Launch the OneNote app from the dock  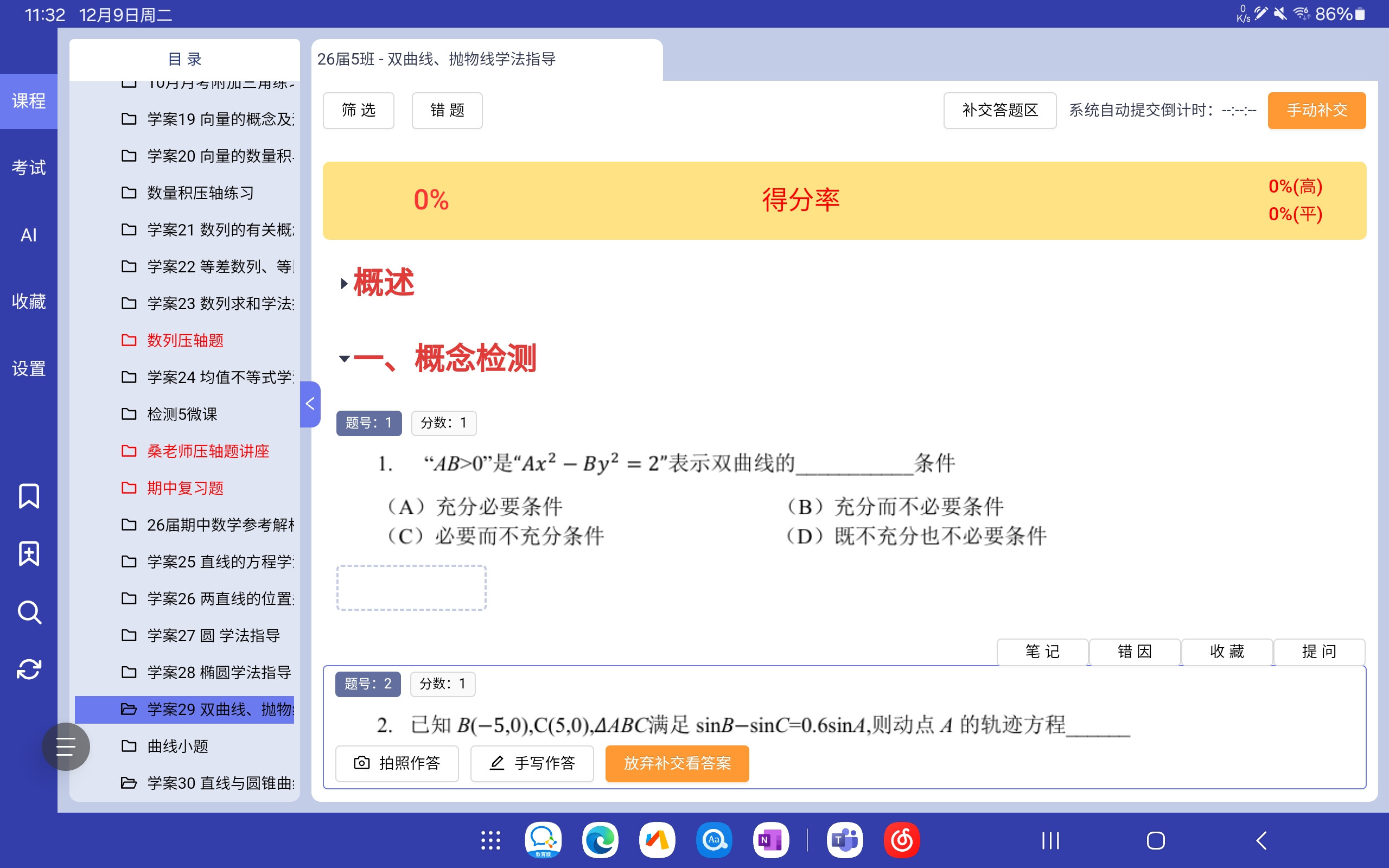[770, 840]
